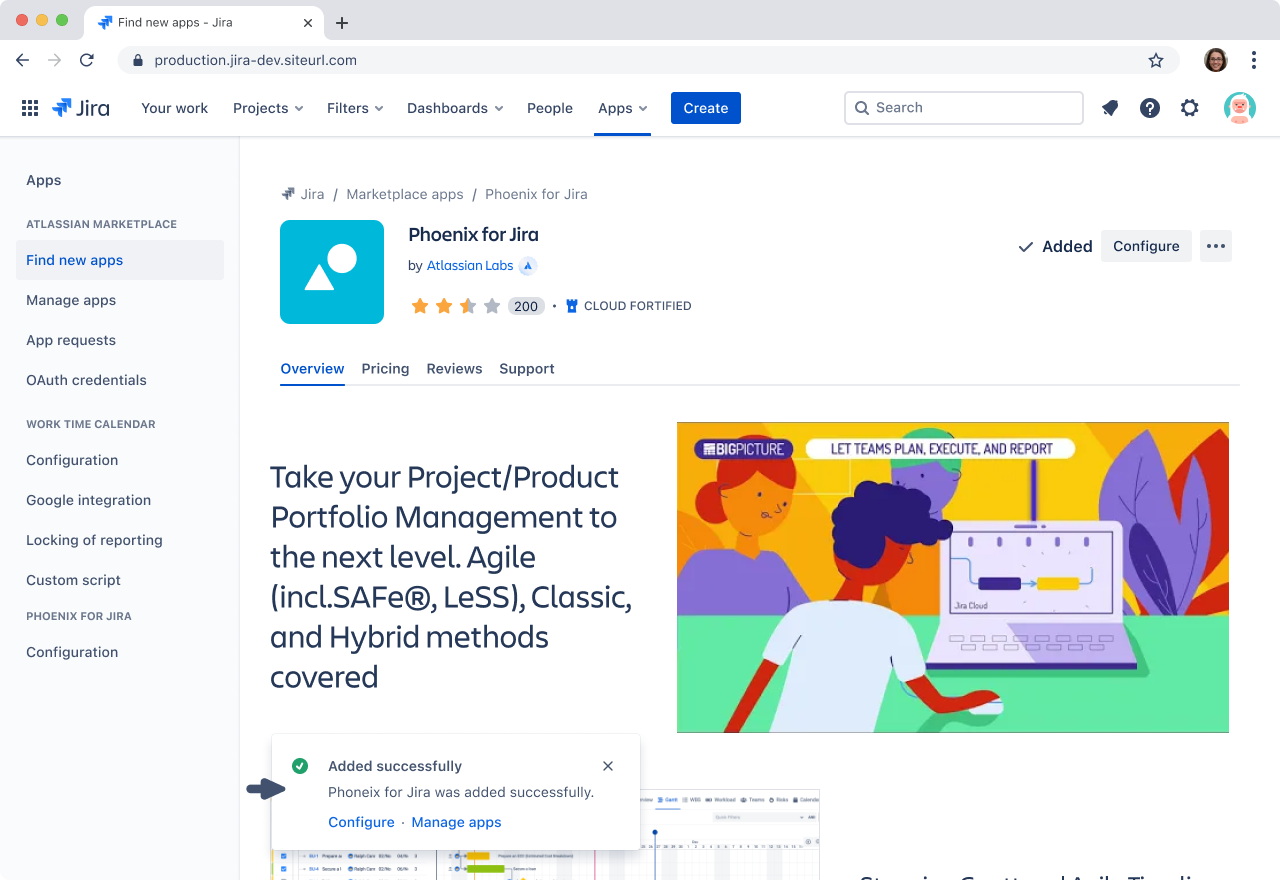Open your profile avatar menu
1280x880 pixels.
pos(1239,107)
